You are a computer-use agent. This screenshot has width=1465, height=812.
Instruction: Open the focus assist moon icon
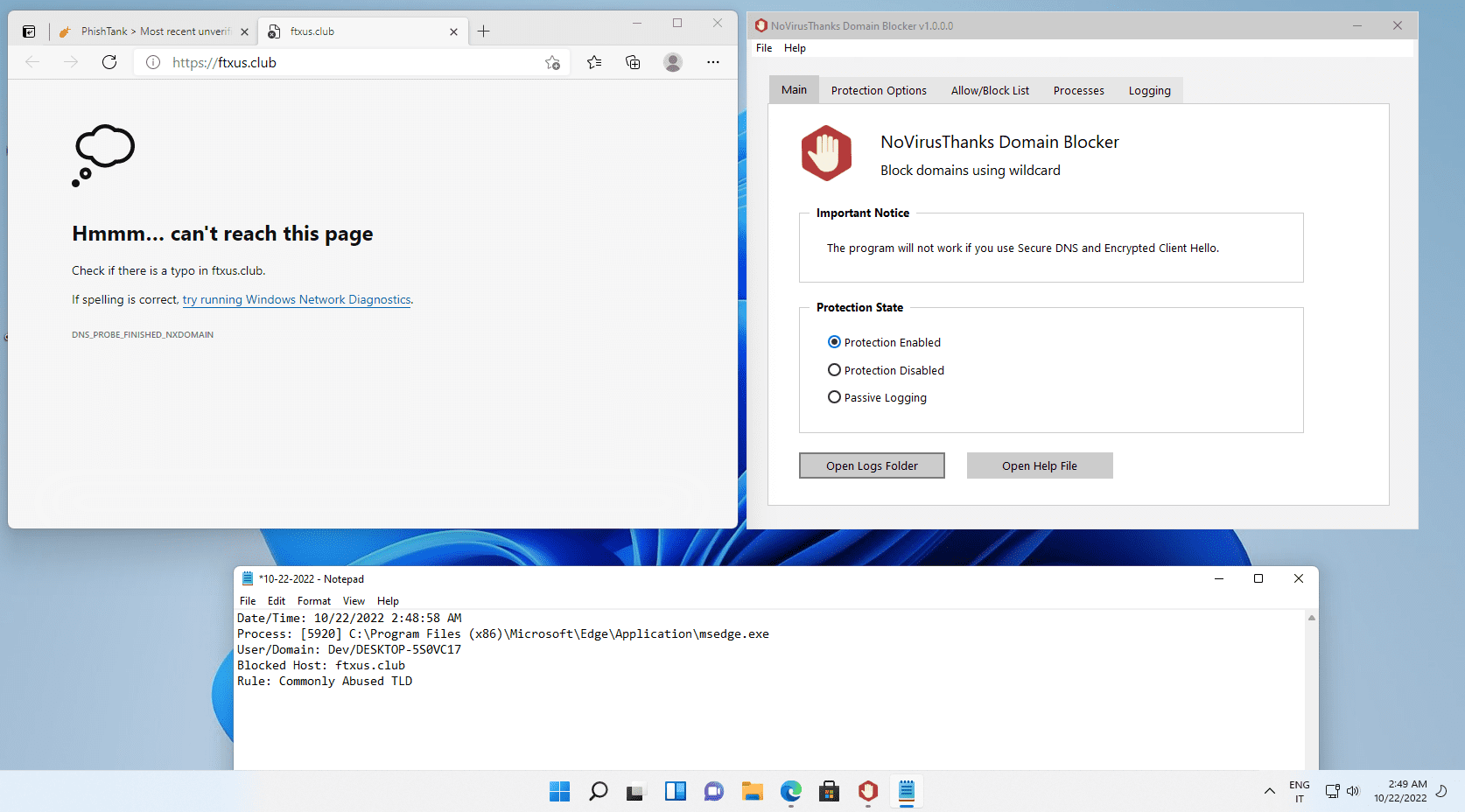tap(1442, 791)
